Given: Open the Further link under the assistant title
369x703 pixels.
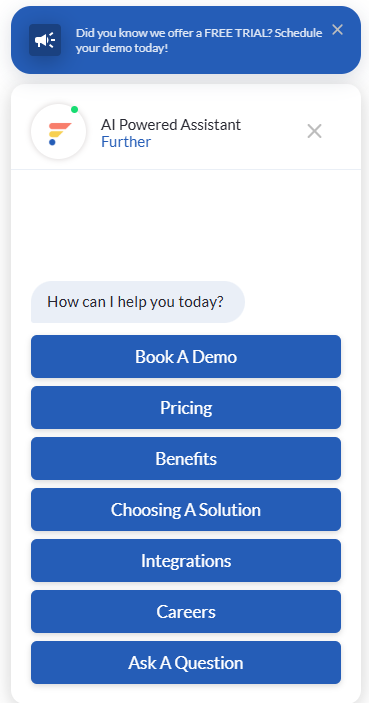Looking at the screenshot, I should [126, 142].
